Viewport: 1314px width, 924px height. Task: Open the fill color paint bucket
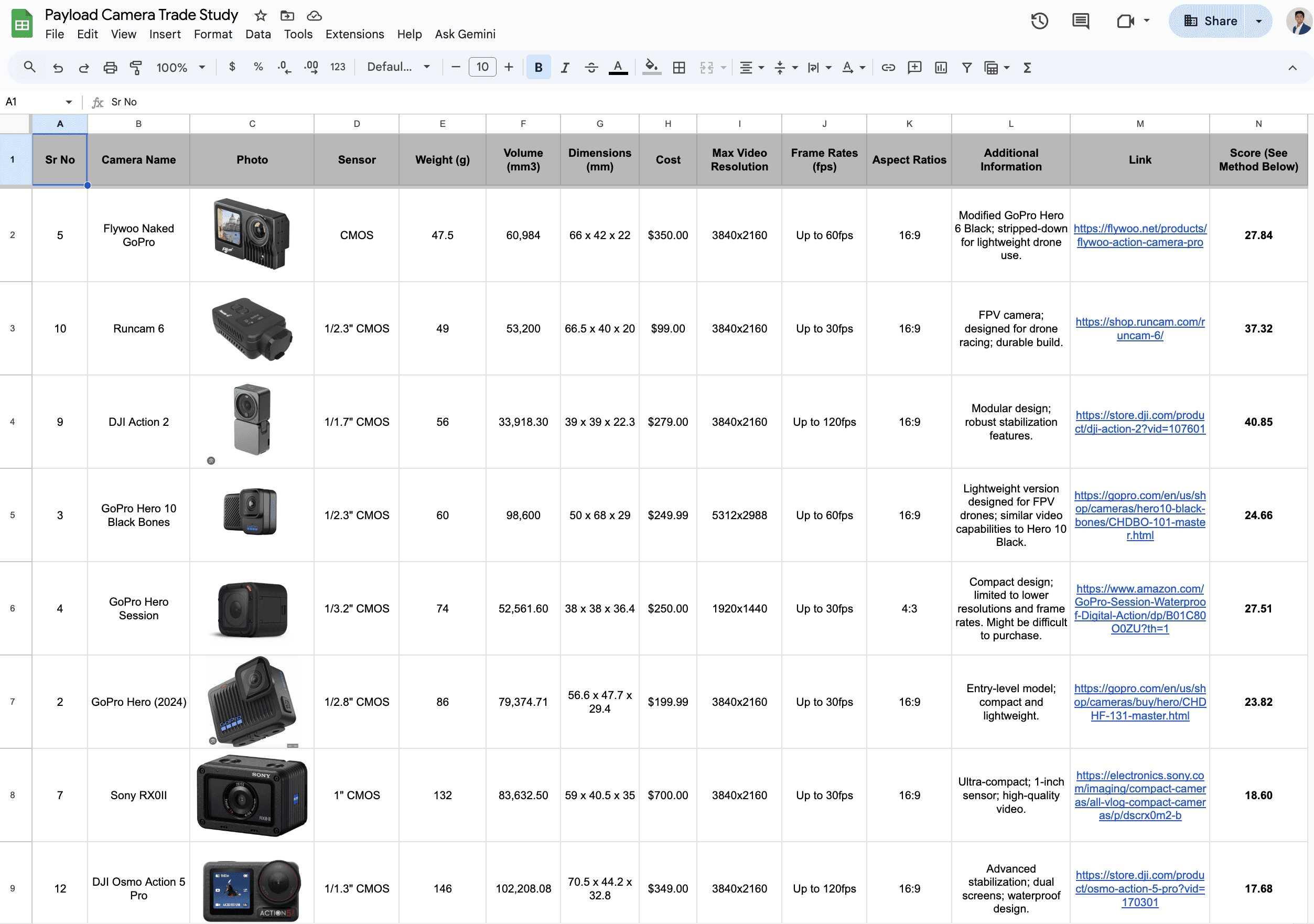coord(651,68)
